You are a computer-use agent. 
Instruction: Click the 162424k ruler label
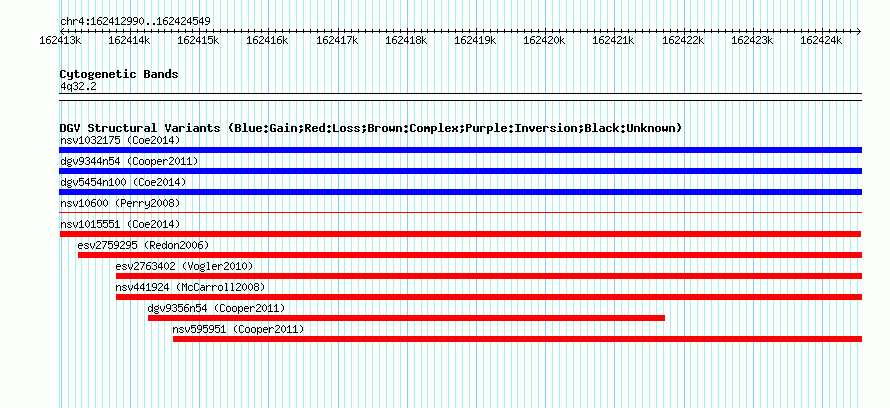[822, 41]
